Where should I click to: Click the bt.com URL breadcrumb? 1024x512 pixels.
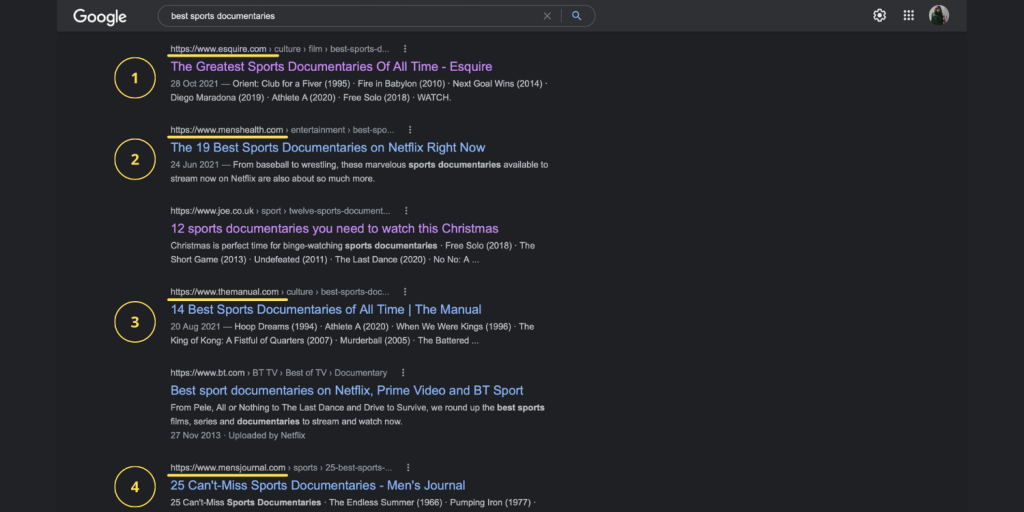coord(279,373)
